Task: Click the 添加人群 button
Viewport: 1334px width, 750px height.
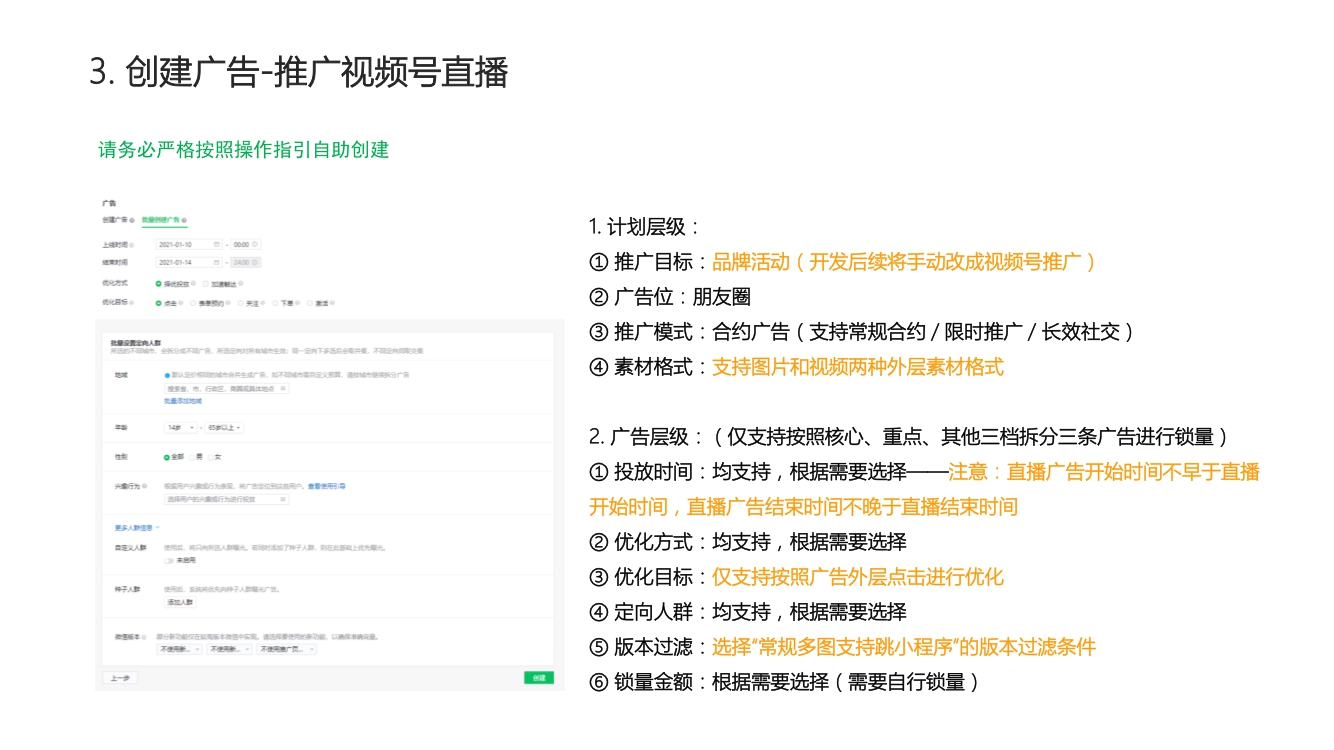Action: point(180,602)
